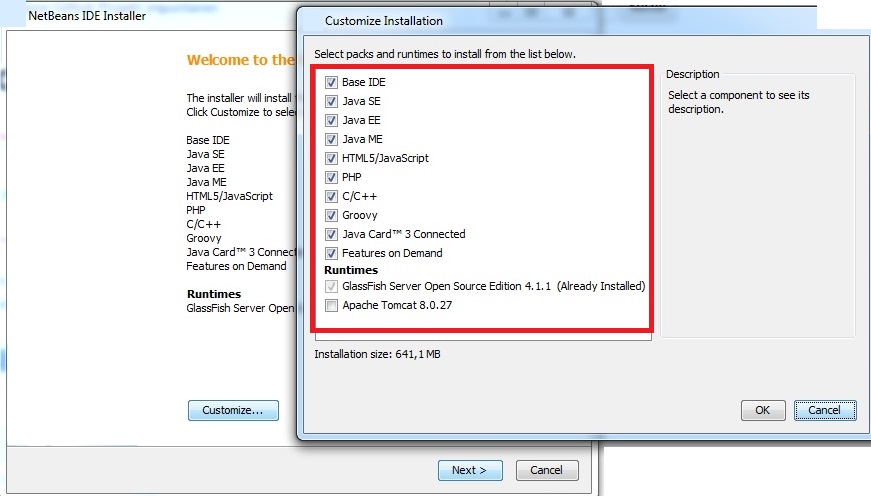
Task: Uncheck the Base IDE checkbox
Action: [x=331, y=82]
